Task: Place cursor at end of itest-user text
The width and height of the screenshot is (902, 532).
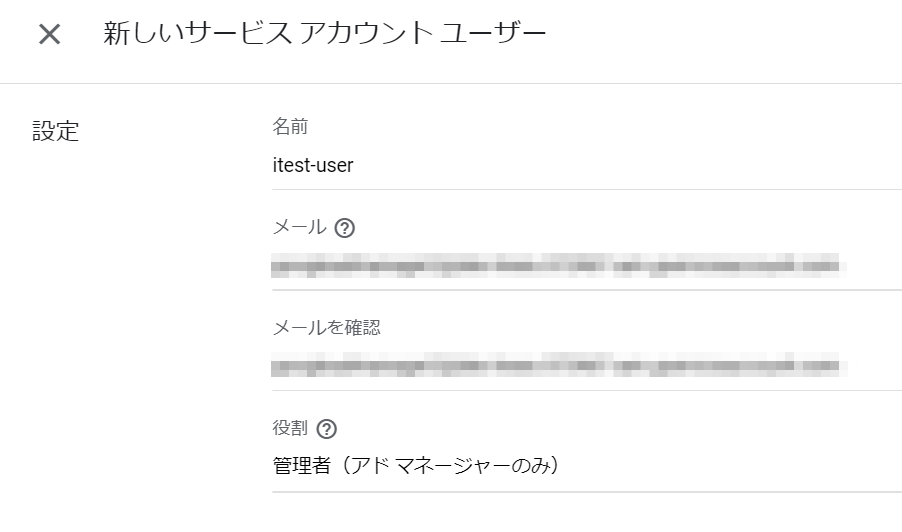Action: coord(353,165)
